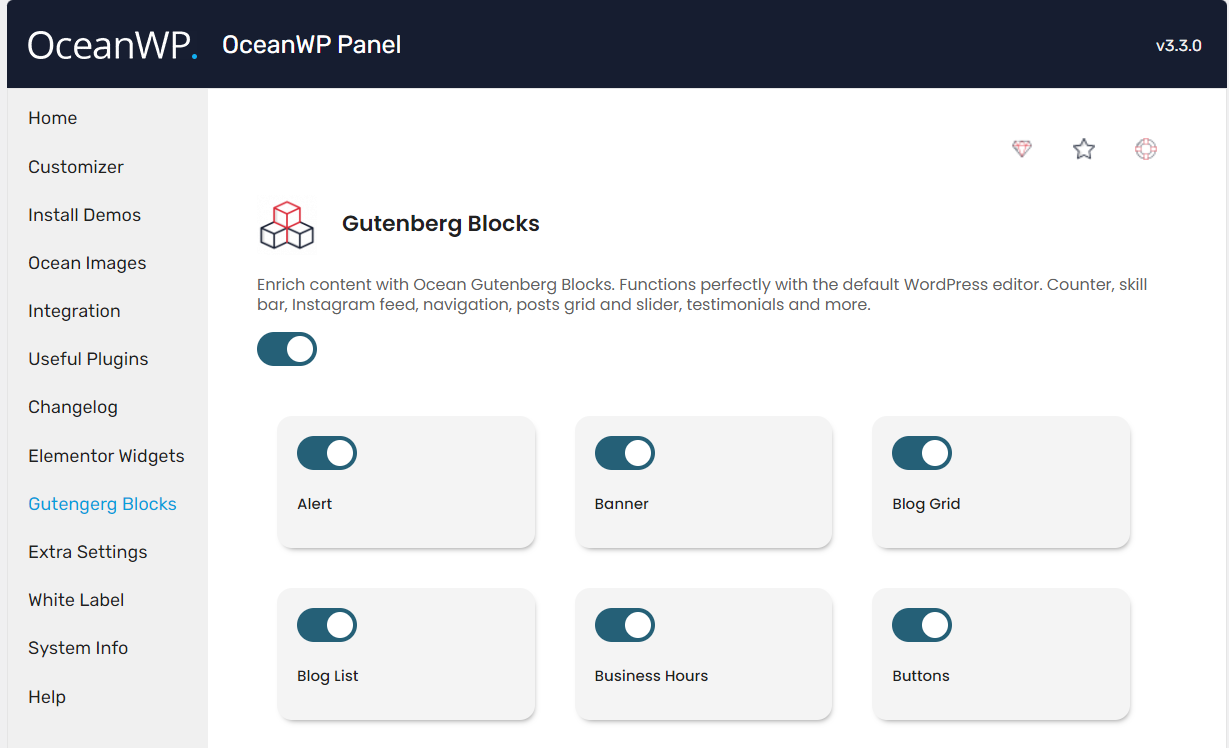View System Info in the sidebar
Screen dimensions: 1229x748
(78, 648)
